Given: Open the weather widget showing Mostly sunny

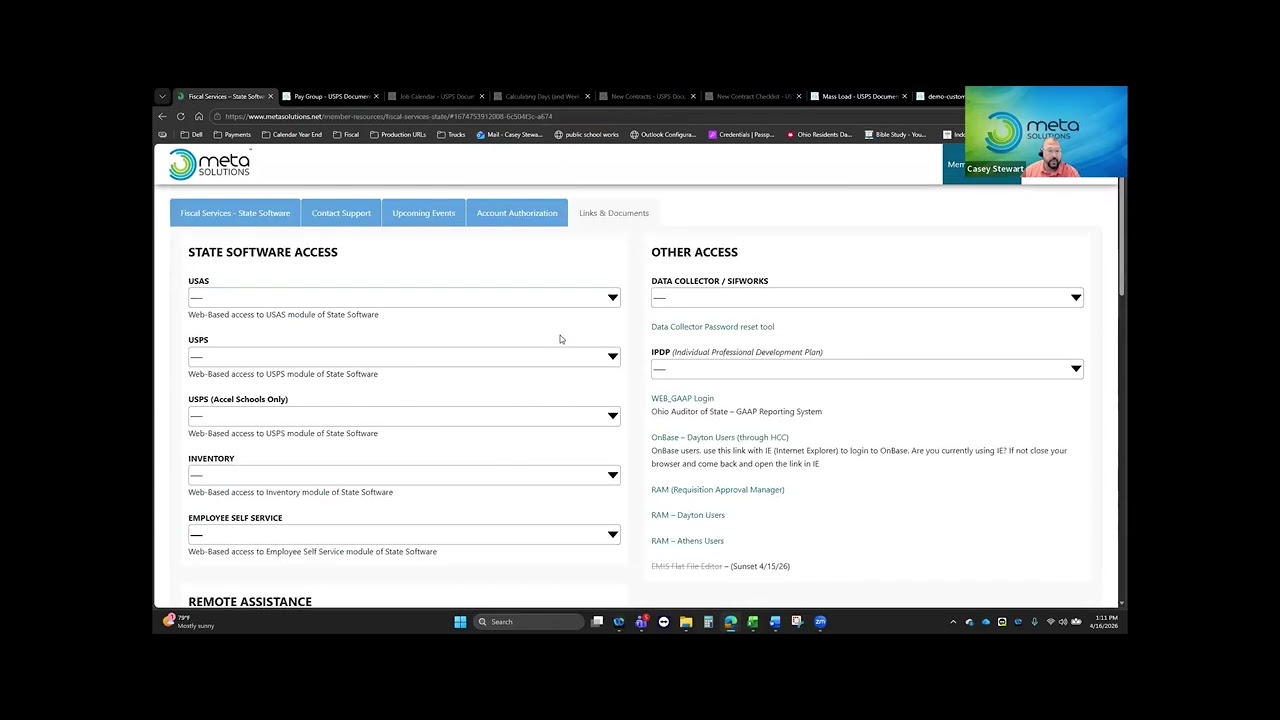Looking at the screenshot, I should click(189, 621).
